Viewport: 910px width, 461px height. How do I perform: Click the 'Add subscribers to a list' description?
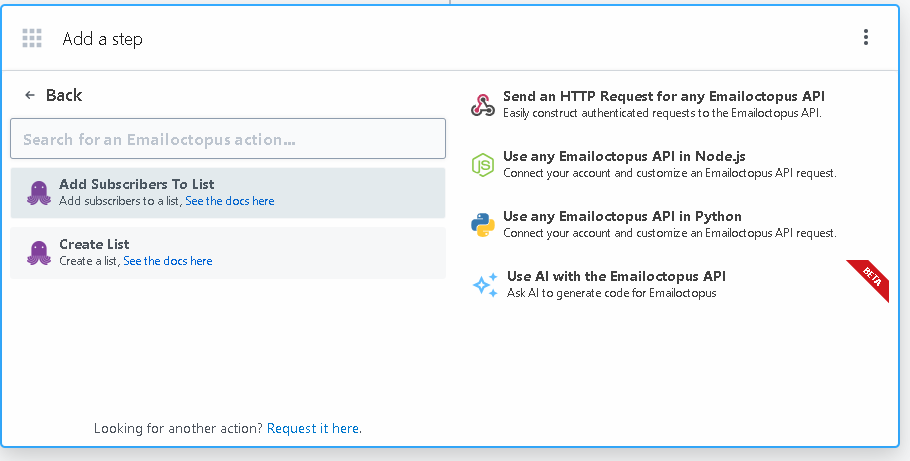pos(121,201)
